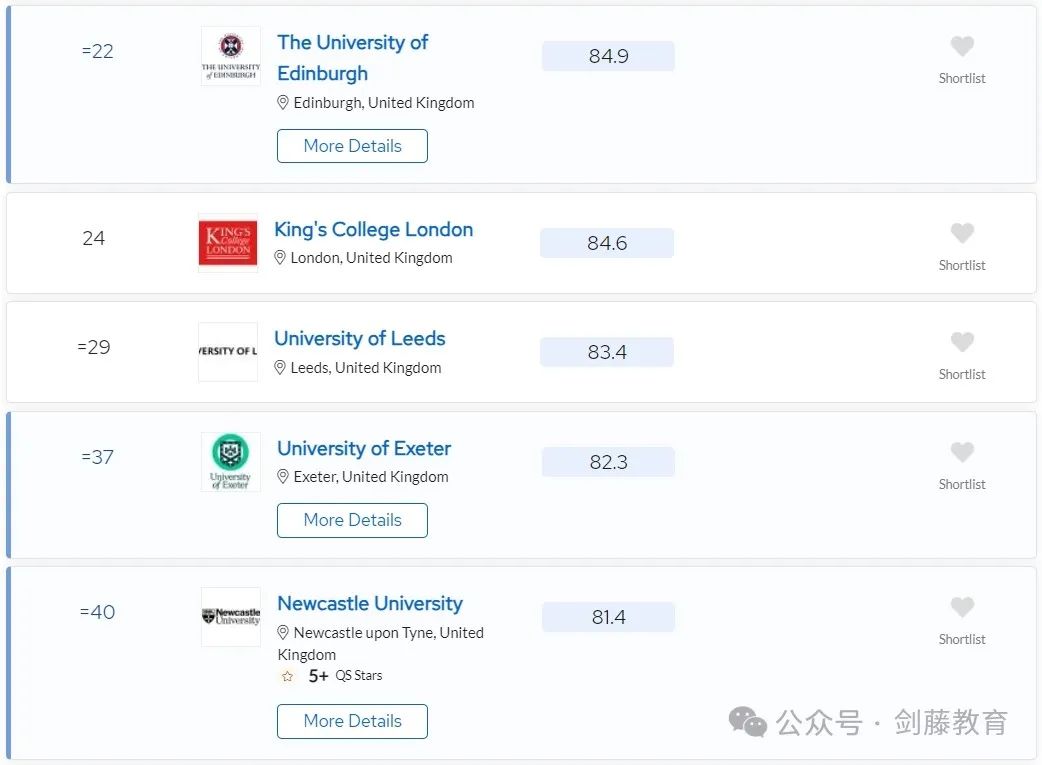Expand More Details for Newcastle University
Screen dimensions: 1042x765
coord(352,721)
